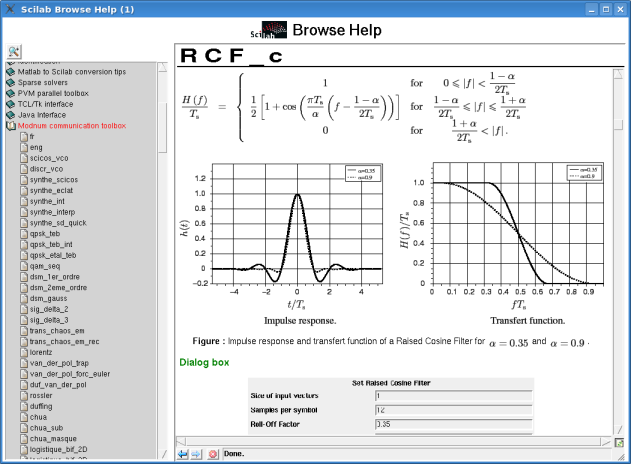Open the rossler help page
Viewport: 631px width, 464px height.
tap(41, 396)
